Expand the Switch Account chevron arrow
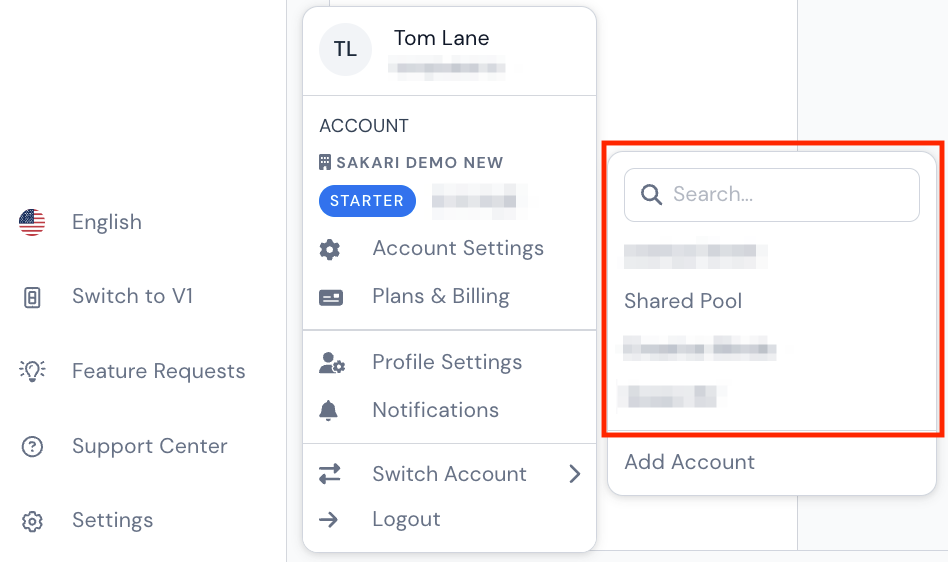Viewport: 948px width, 562px height. coord(575,474)
